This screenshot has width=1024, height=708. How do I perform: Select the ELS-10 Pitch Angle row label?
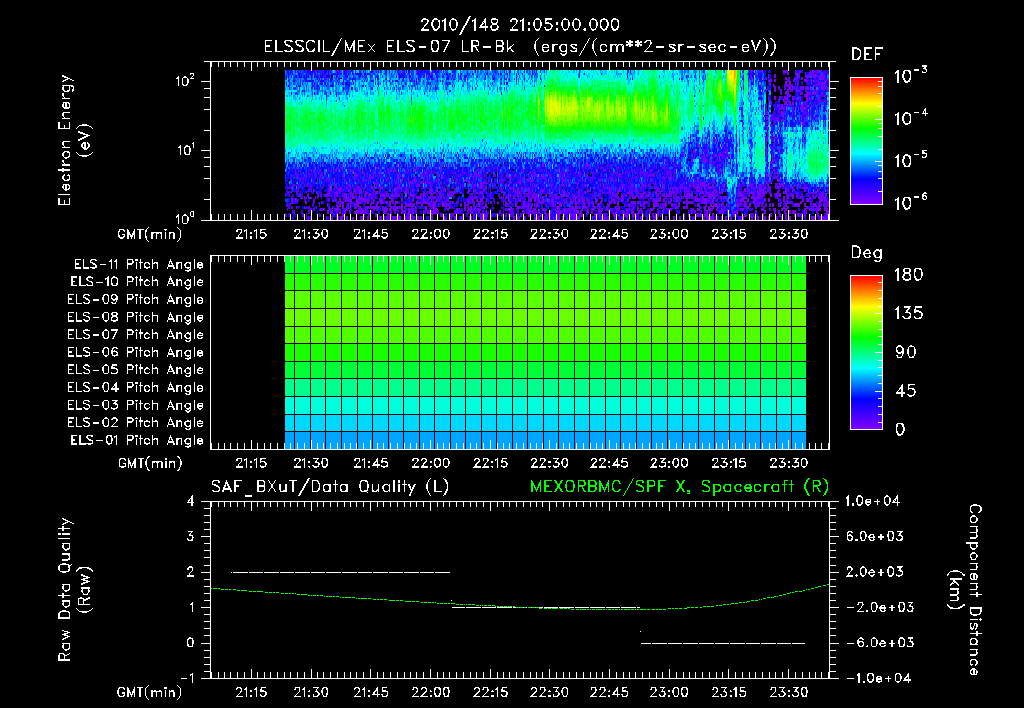137,282
